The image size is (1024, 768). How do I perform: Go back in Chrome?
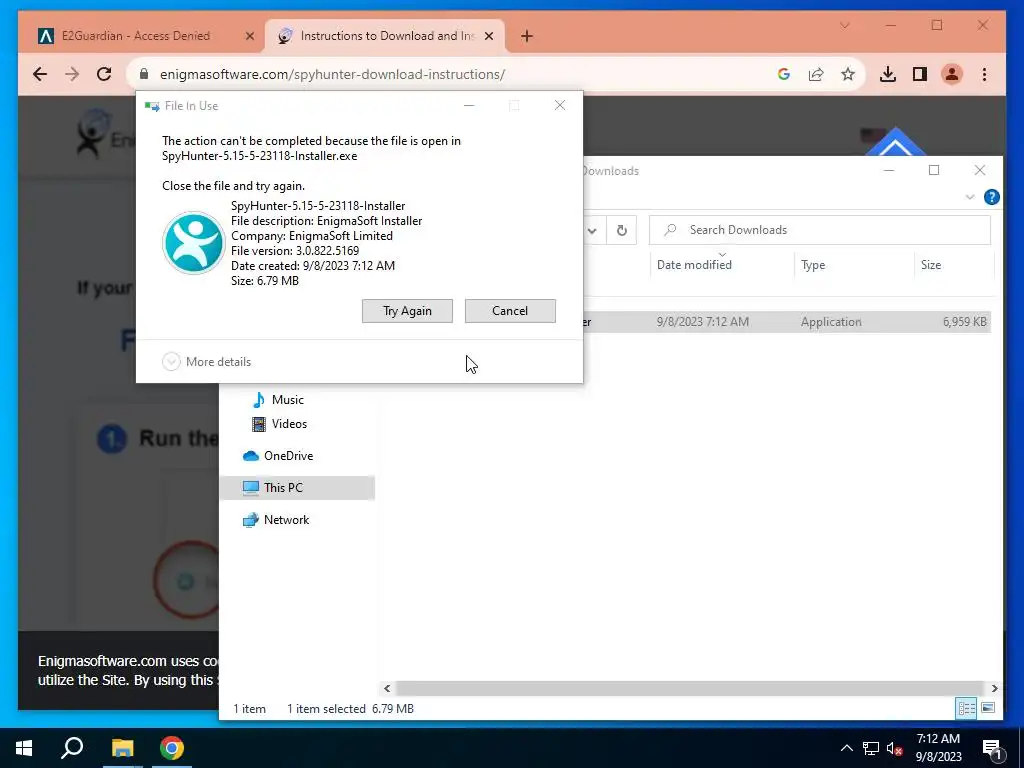click(40, 74)
